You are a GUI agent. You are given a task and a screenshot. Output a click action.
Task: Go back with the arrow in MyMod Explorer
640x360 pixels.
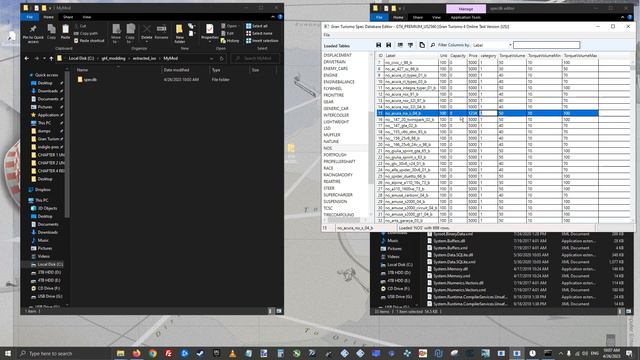tap(27, 58)
